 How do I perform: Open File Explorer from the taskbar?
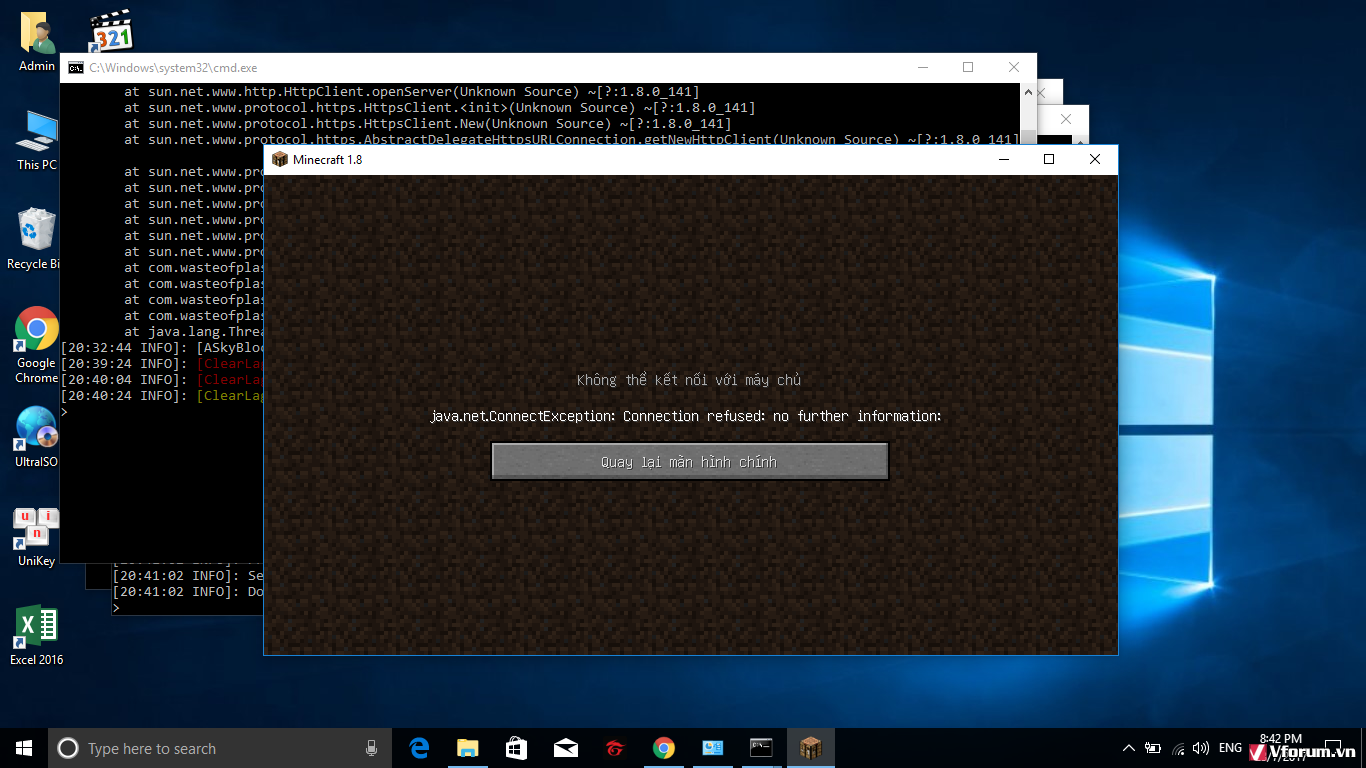coord(467,748)
